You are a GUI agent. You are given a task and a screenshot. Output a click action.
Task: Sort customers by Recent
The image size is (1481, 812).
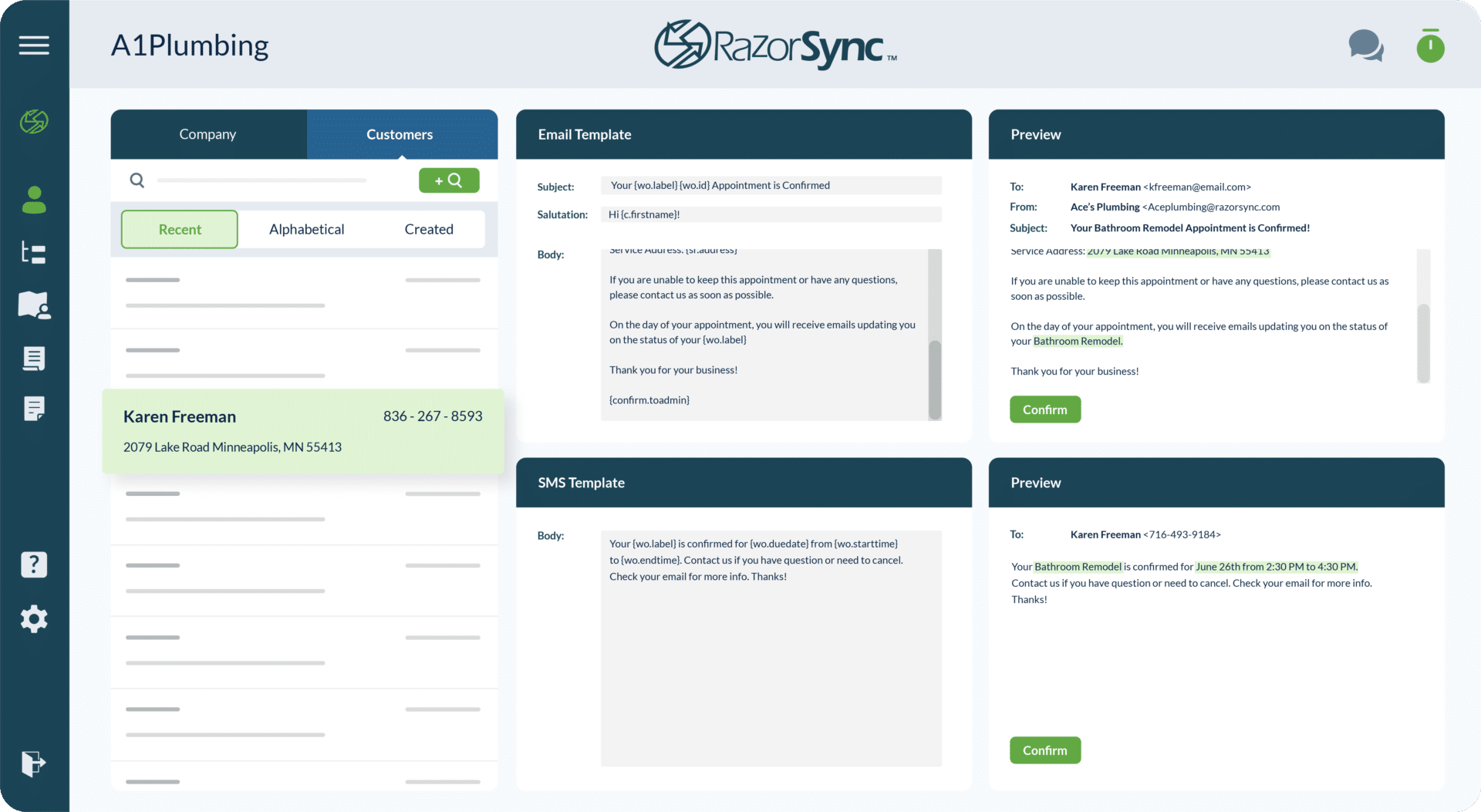(180, 229)
